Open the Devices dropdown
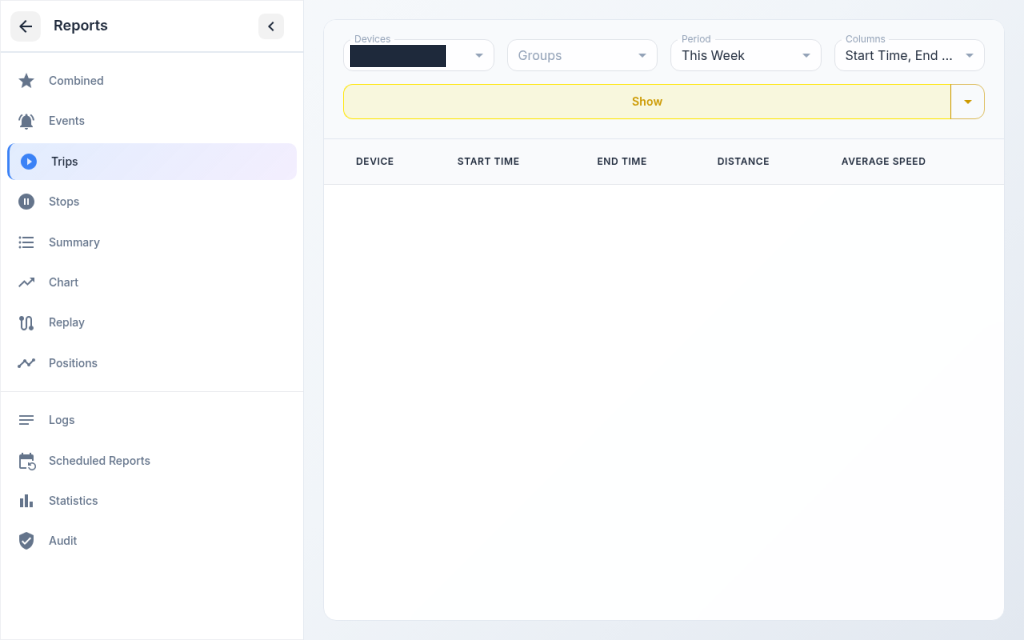The width and height of the screenshot is (1024, 640). pyautogui.click(x=419, y=56)
